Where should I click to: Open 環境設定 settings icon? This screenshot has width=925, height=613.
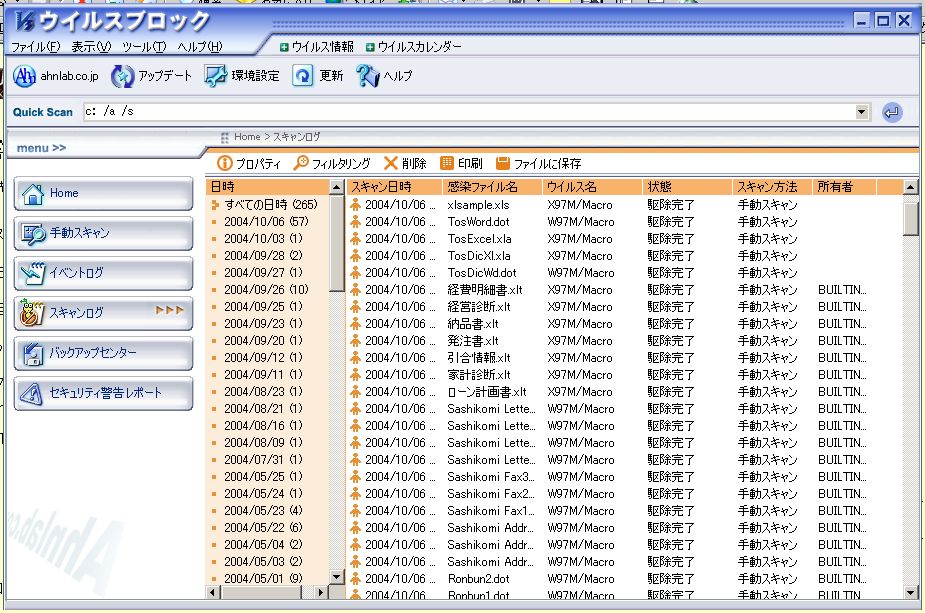[215, 76]
